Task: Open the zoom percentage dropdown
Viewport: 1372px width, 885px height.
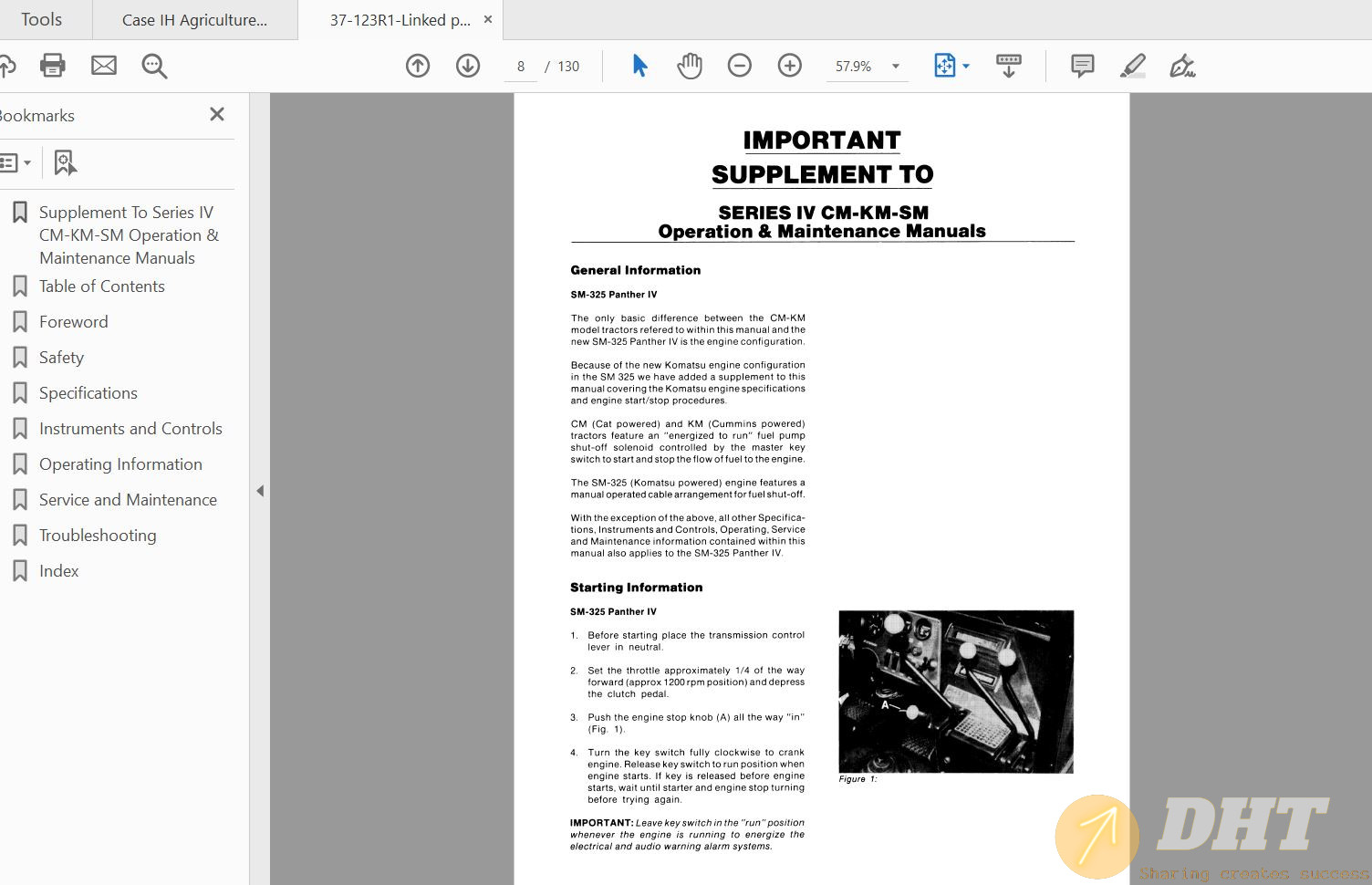Action: click(896, 66)
